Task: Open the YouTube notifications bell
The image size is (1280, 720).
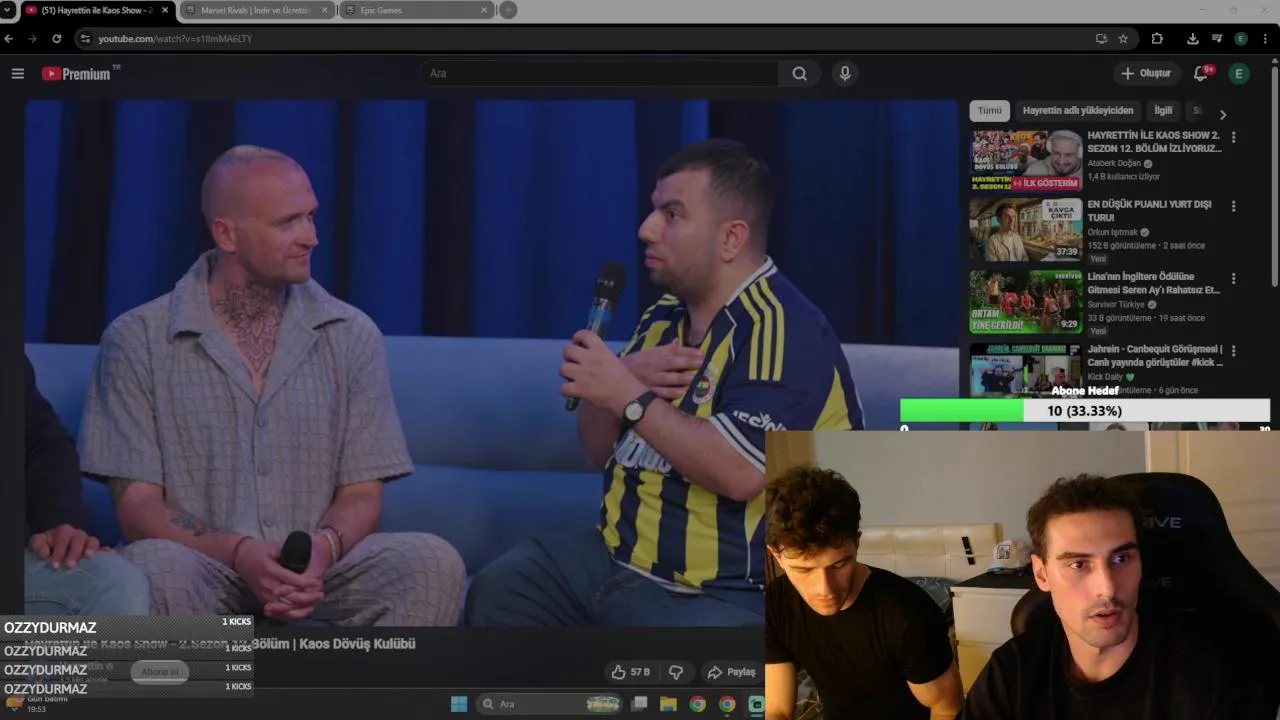Action: pos(1201,73)
